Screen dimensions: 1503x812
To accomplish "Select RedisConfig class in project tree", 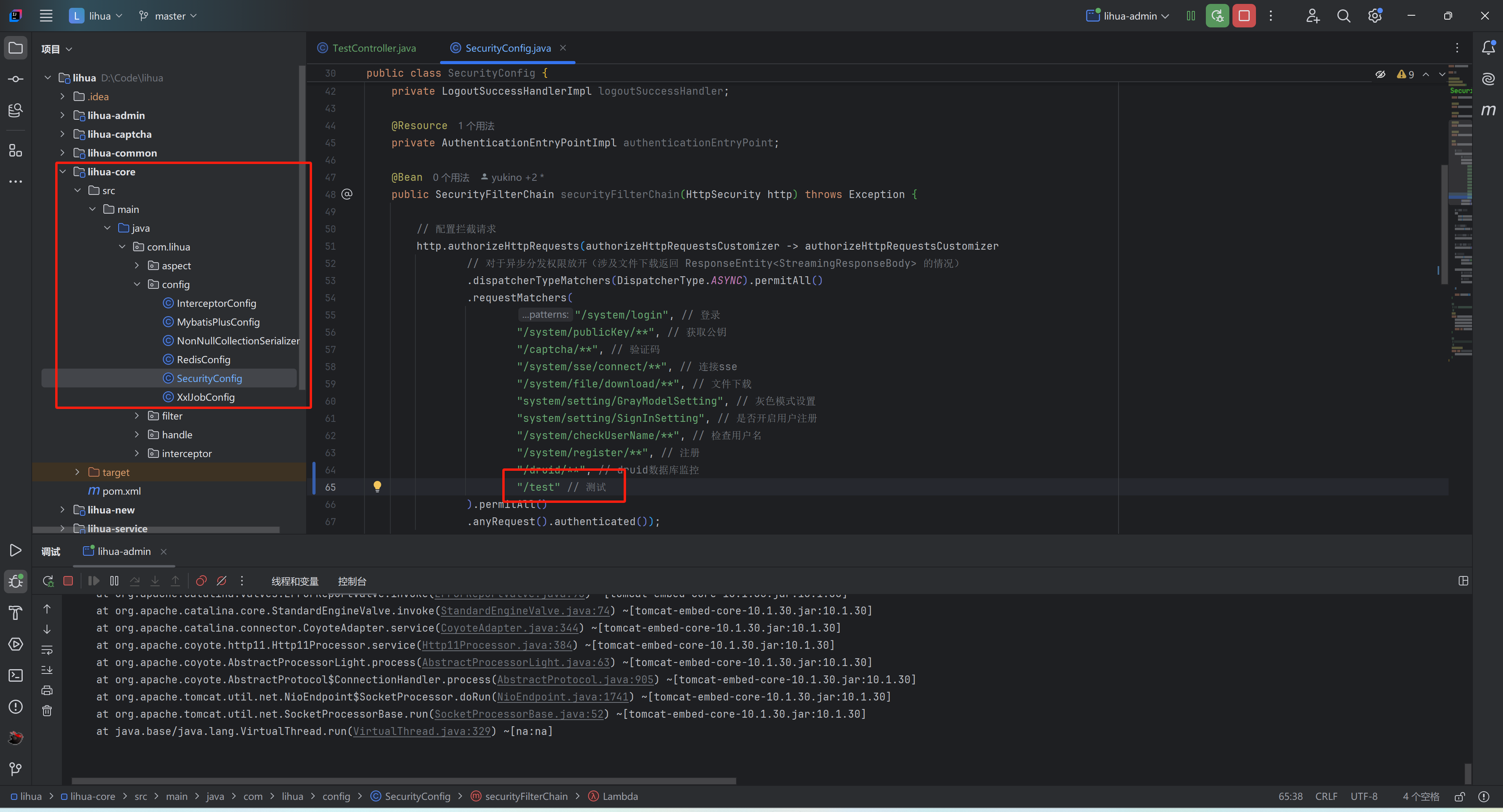I will tap(203, 360).
